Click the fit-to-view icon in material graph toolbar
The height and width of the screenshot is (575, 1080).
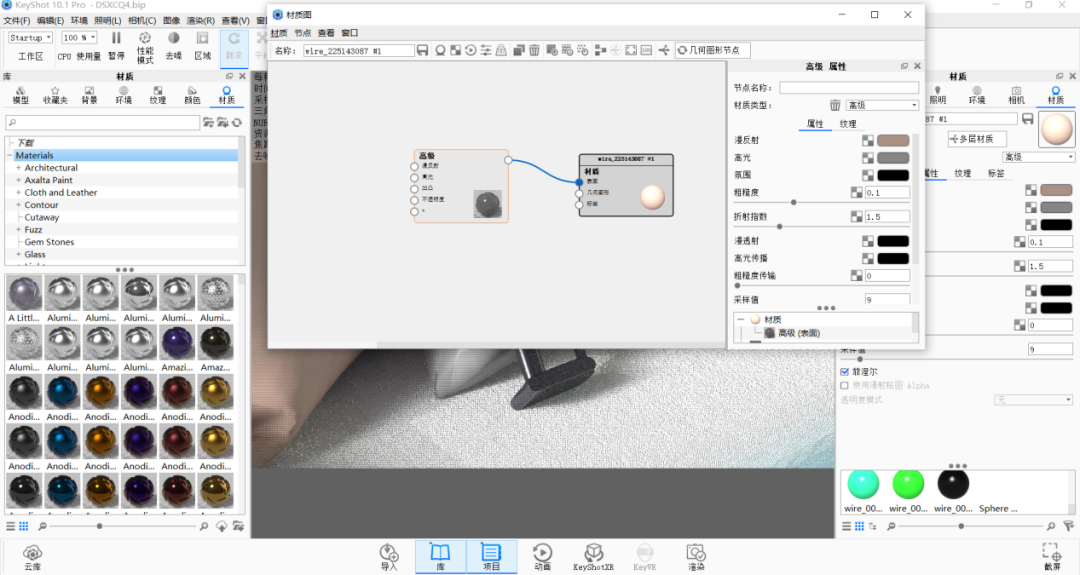click(x=631, y=50)
